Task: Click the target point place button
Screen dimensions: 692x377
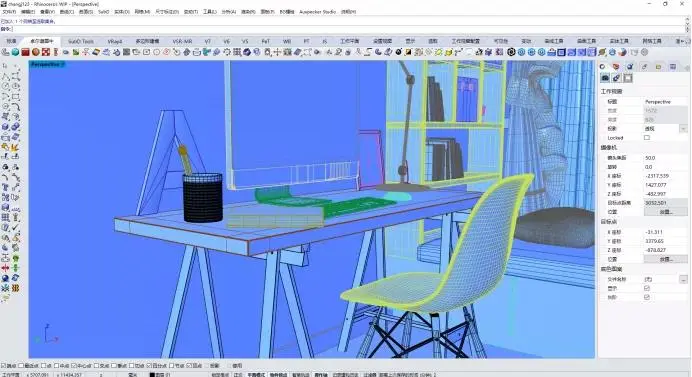Action: click(666, 260)
